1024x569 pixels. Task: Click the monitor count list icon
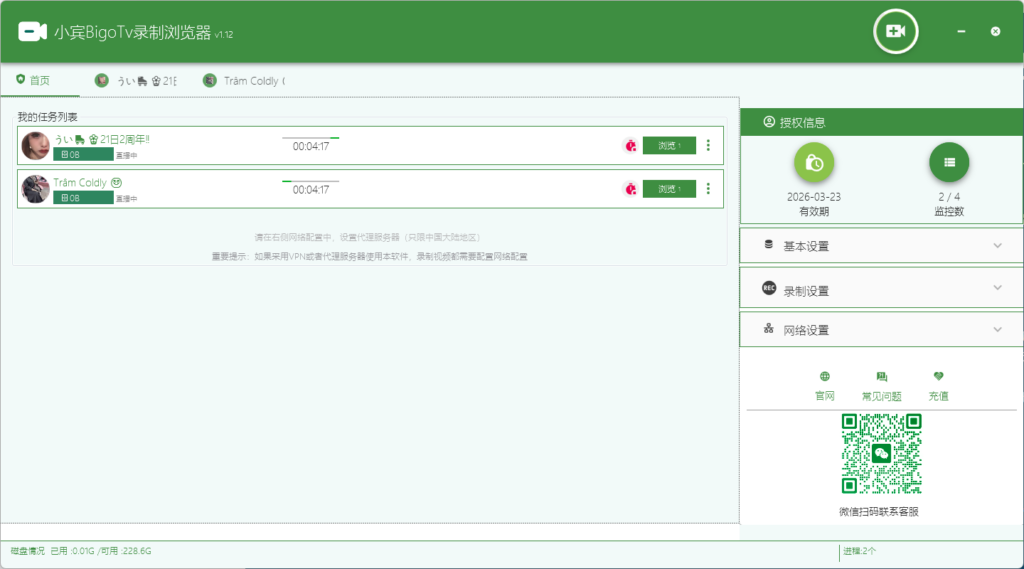949,163
